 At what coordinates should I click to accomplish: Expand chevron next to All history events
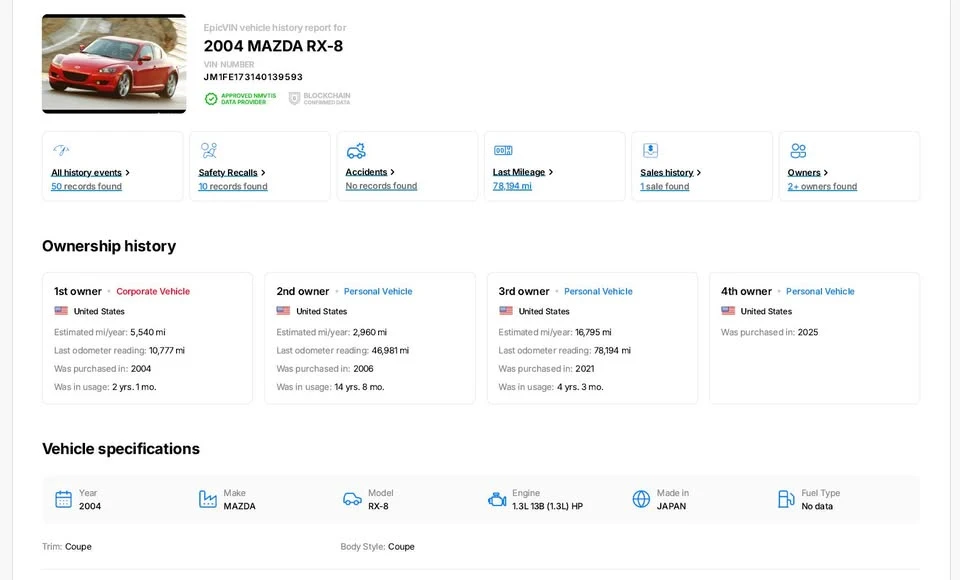pos(127,173)
